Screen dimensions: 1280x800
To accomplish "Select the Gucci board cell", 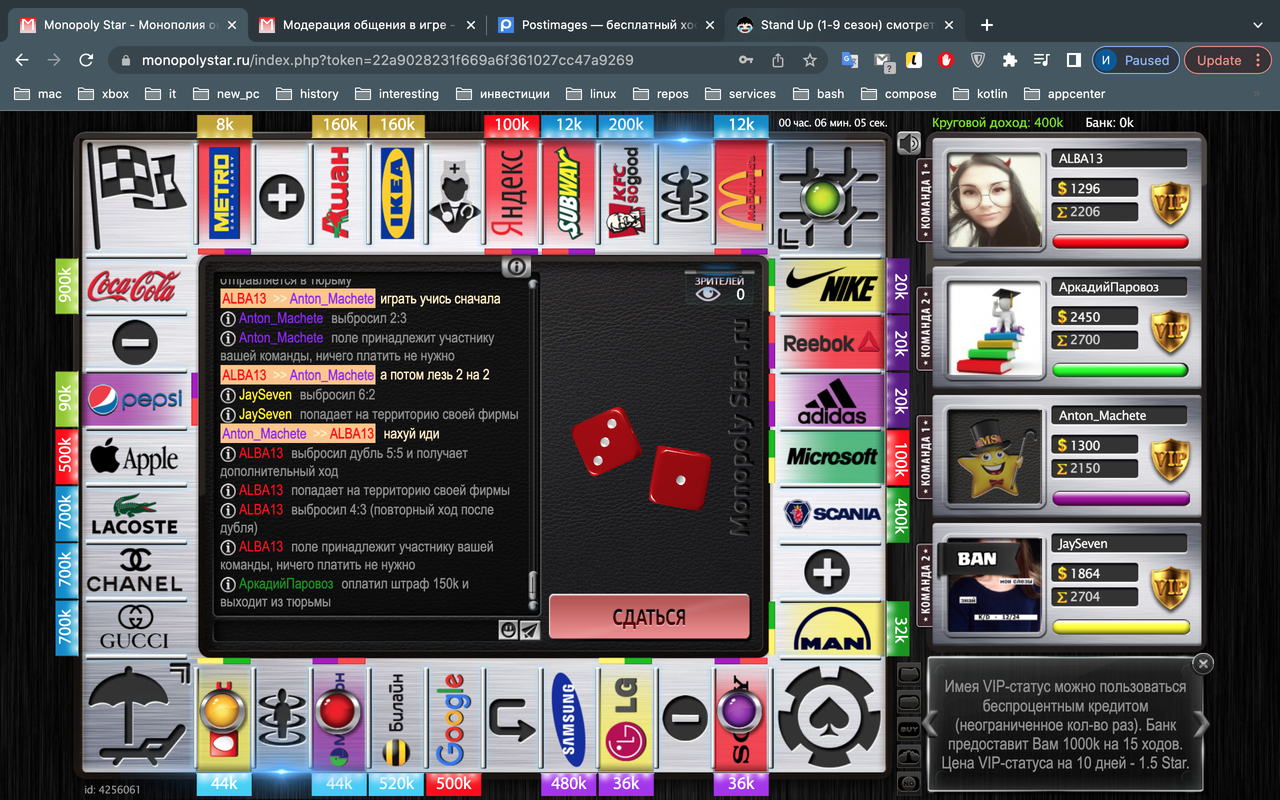I will [134, 629].
